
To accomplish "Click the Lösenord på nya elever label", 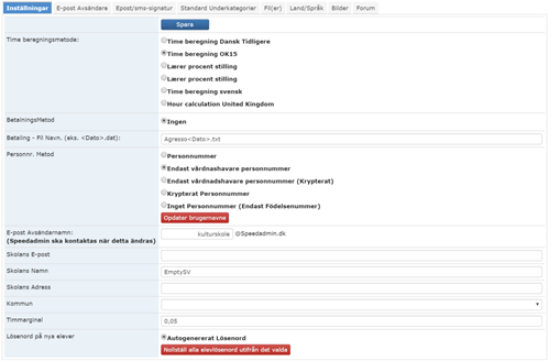I will pyautogui.click(x=40, y=336).
